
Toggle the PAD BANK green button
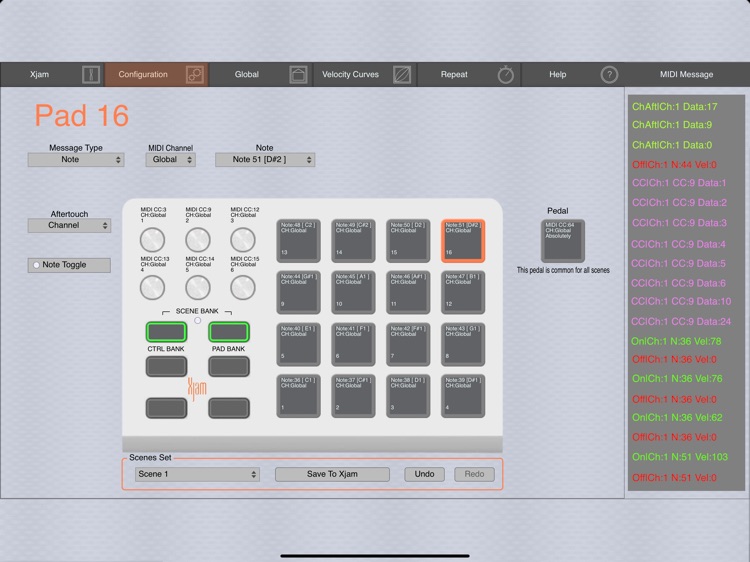pos(229,331)
